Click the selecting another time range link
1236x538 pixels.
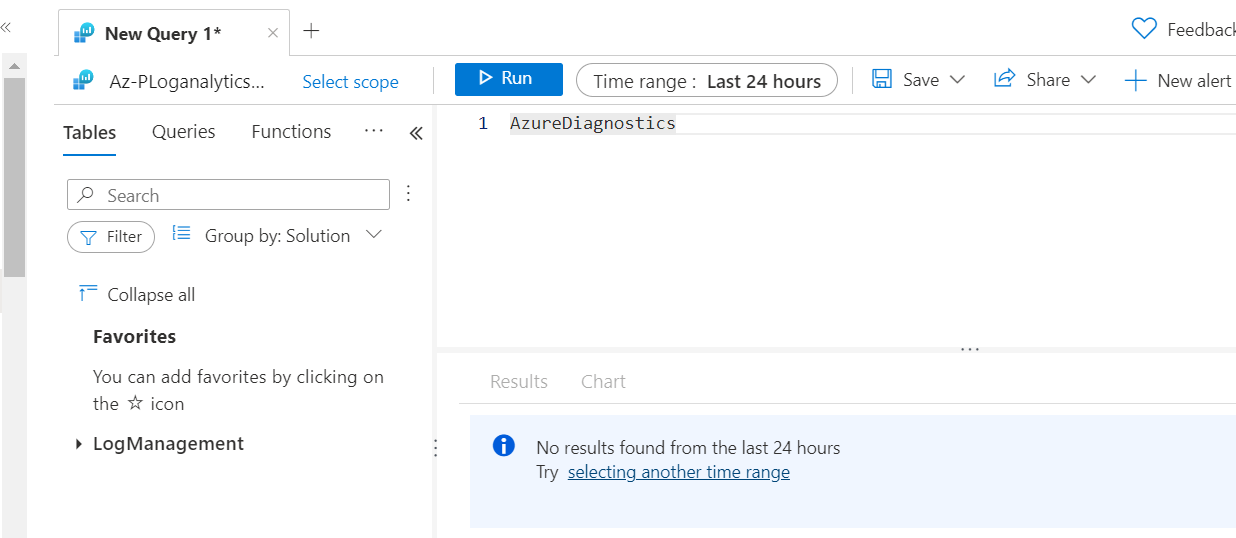pyautogui.click(x=679, y=472)
